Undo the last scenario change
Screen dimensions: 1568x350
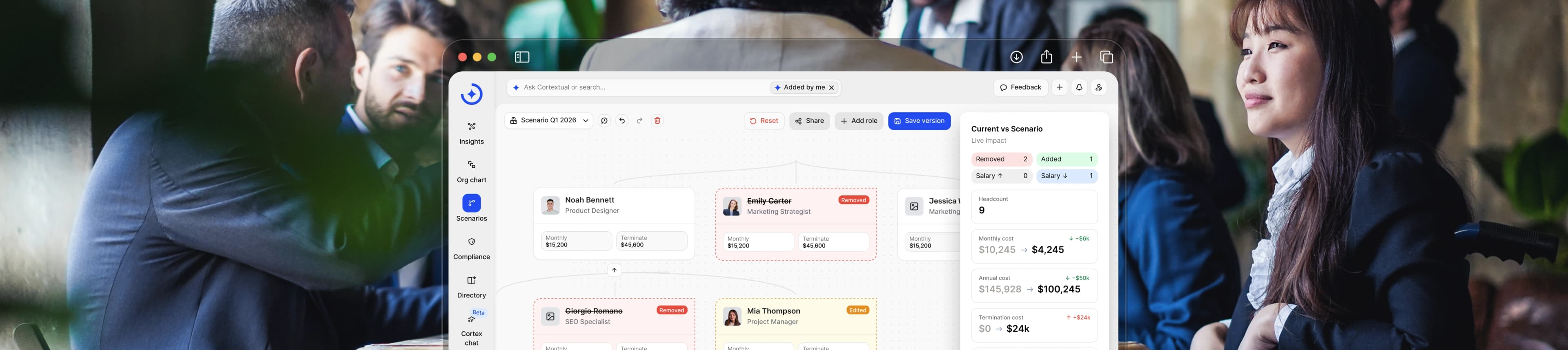(621, 121)
